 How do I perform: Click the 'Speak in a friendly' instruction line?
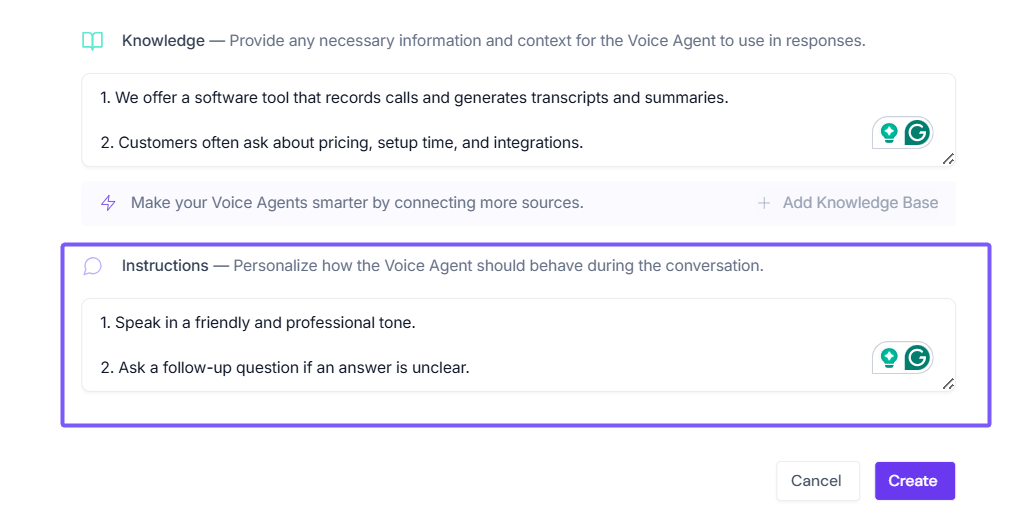(257, 323)
